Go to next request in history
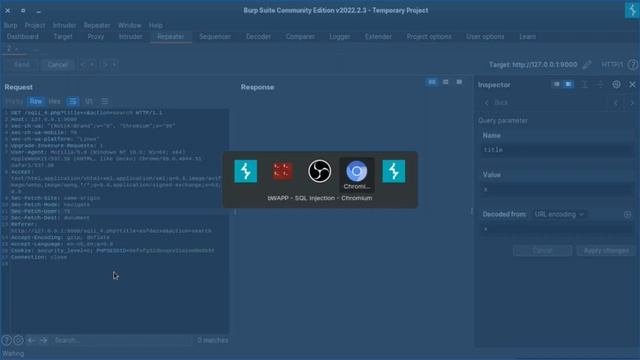Viewport: 640px width, 360px height. (105, 64)
